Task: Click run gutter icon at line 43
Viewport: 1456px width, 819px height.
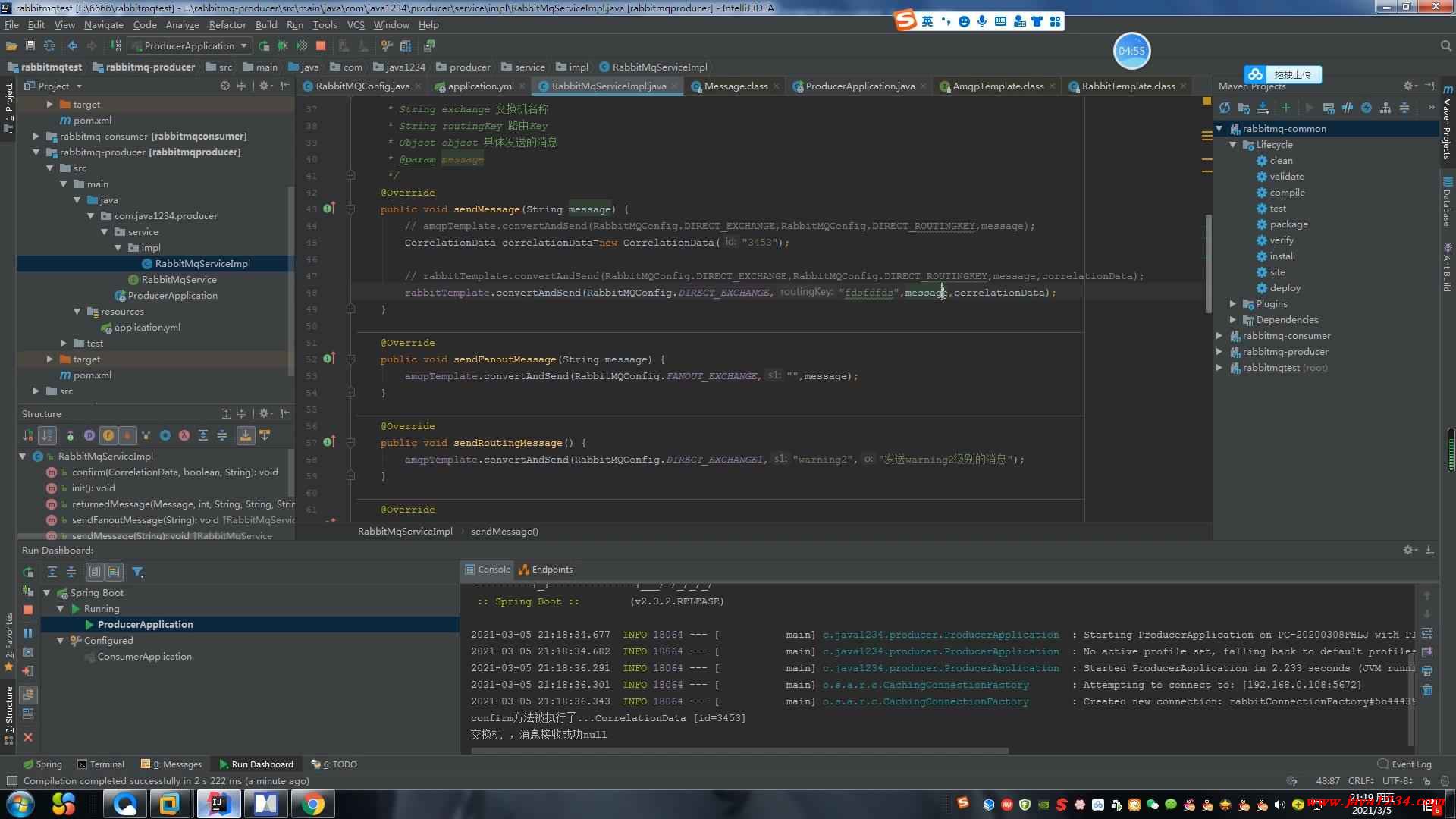Action: (328, 208)
